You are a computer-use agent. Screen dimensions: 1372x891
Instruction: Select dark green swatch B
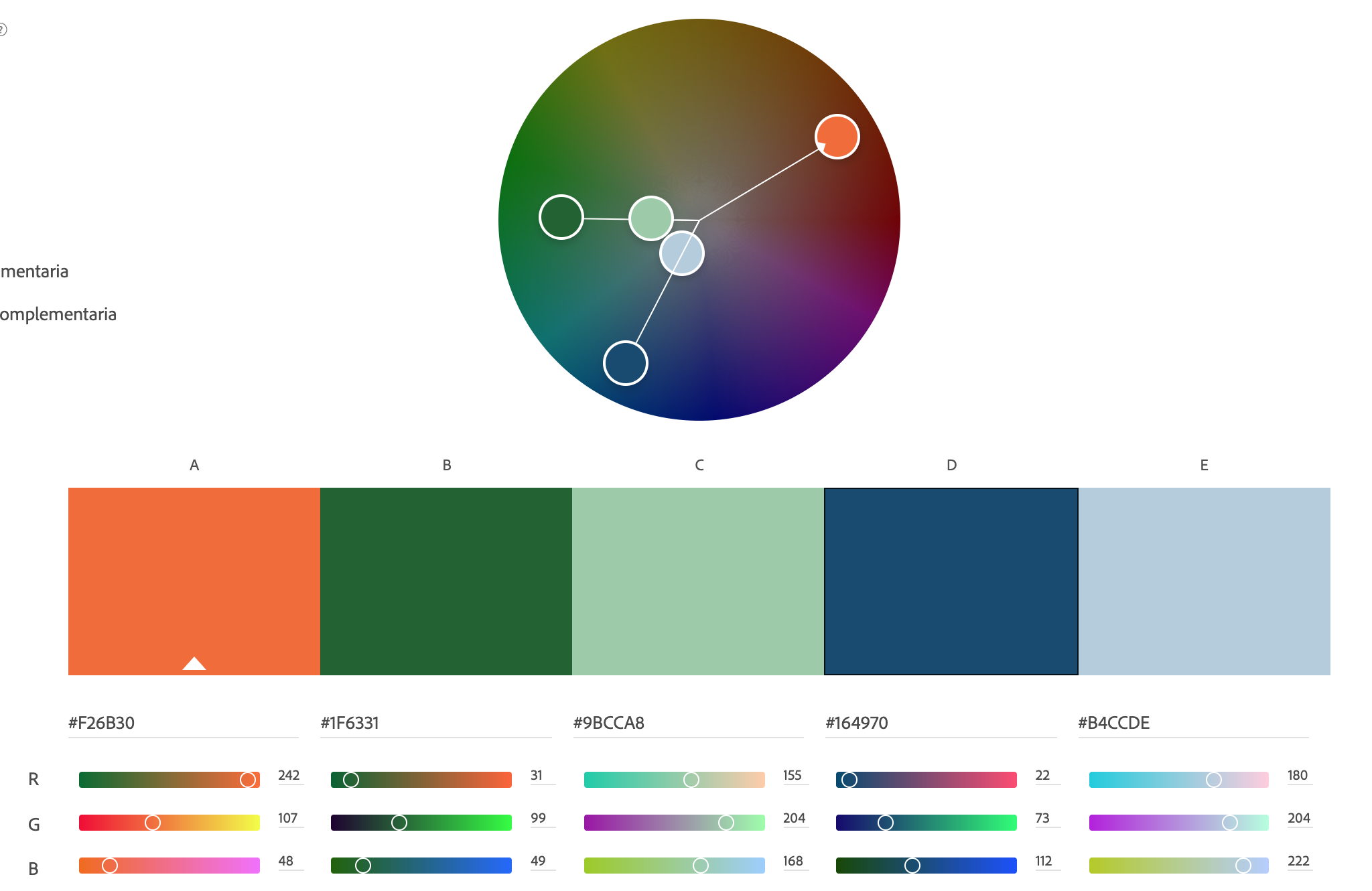446,581
